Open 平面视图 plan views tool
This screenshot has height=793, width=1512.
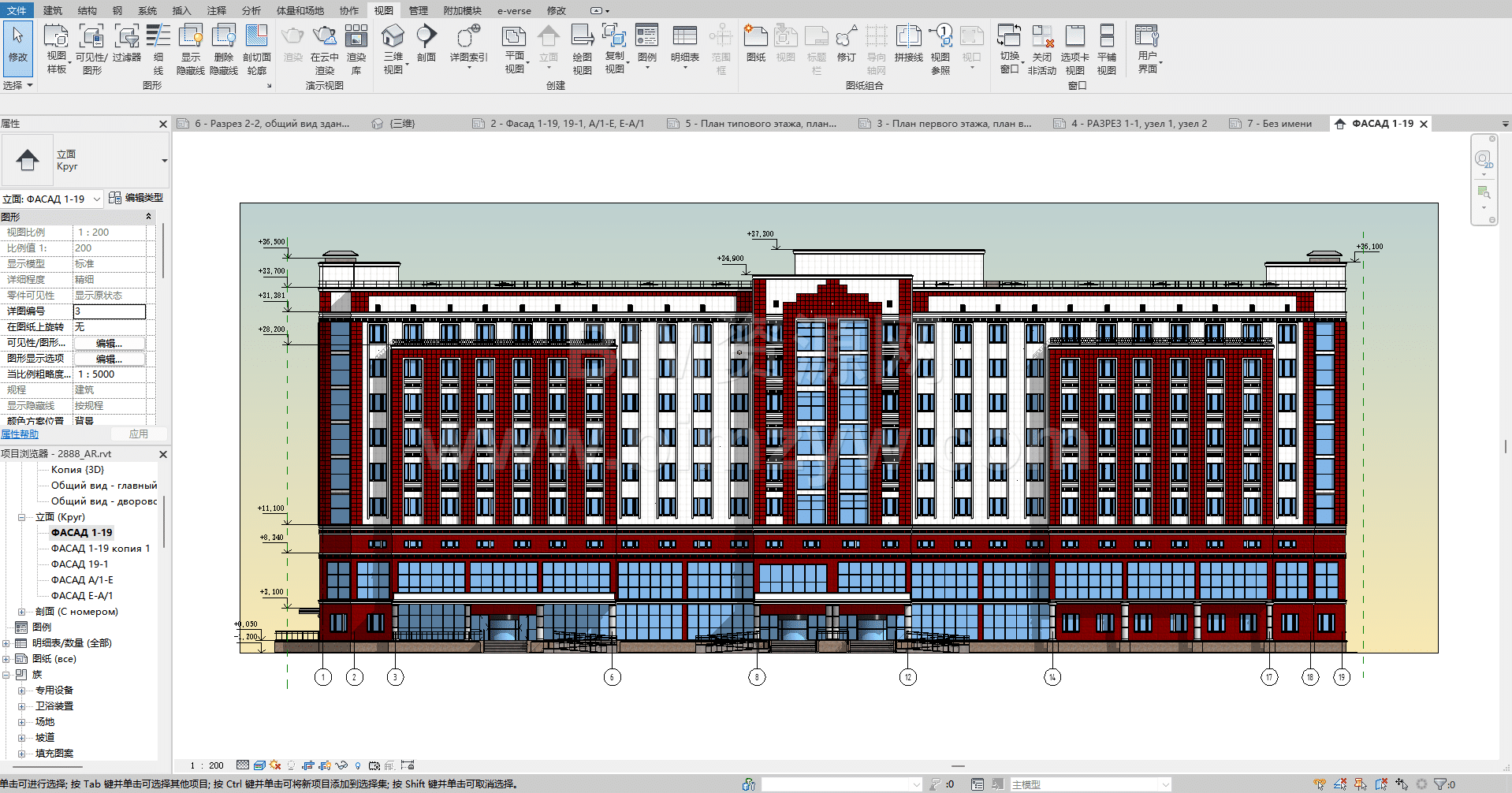tap(514, 49)
